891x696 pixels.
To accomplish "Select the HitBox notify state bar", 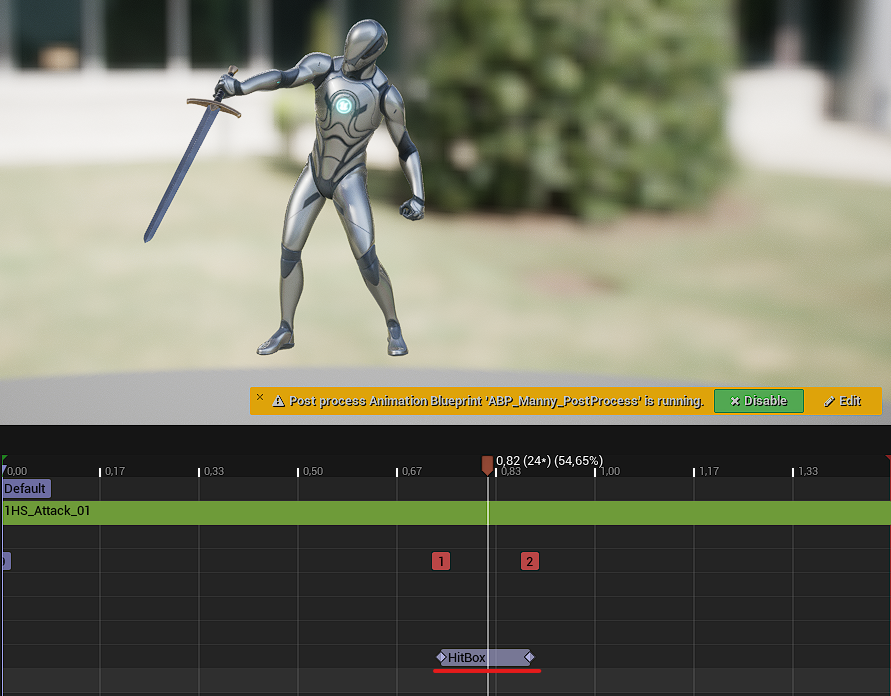I will click(485, 657).
